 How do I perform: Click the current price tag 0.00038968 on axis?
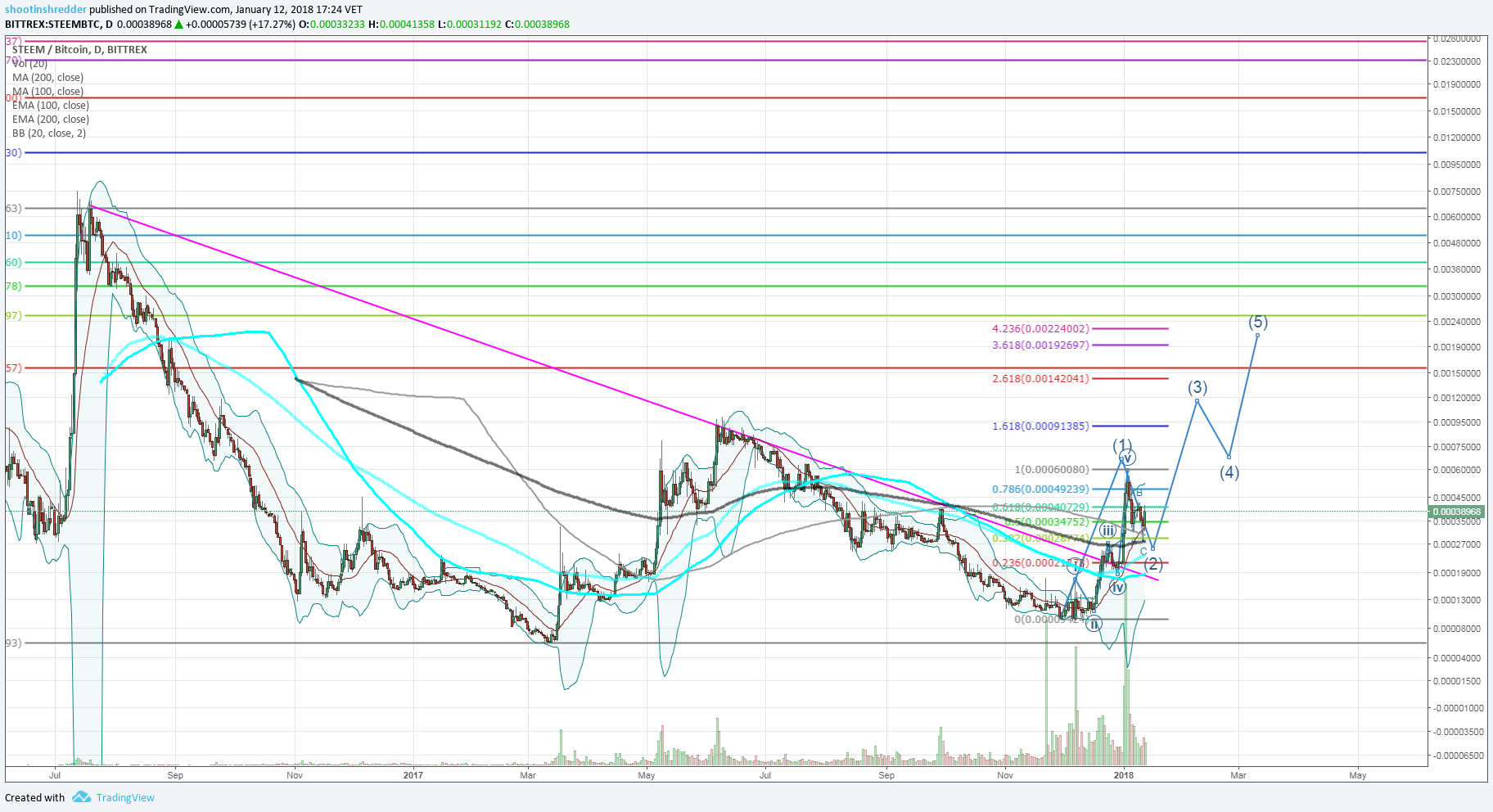point(1457,512)
